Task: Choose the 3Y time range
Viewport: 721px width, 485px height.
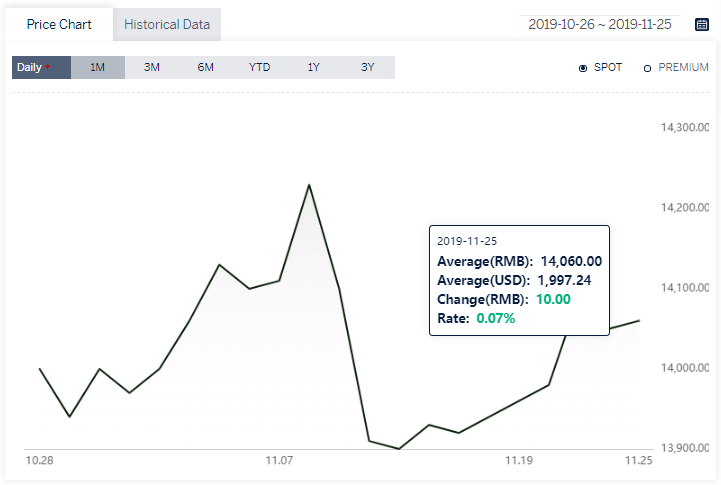Action: [367, 68]
